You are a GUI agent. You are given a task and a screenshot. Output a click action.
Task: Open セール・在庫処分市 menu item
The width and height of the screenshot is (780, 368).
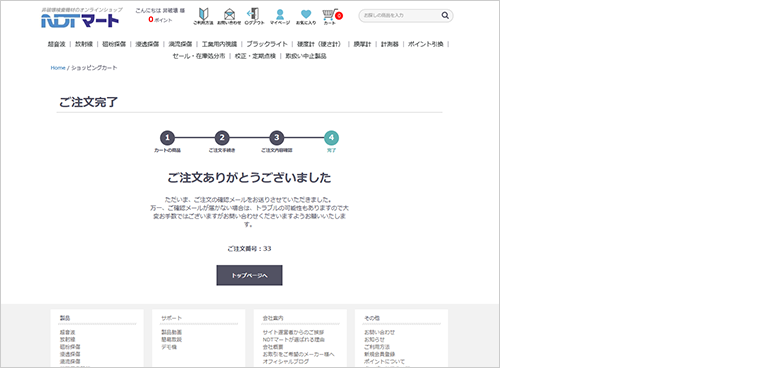click(198, 56)
